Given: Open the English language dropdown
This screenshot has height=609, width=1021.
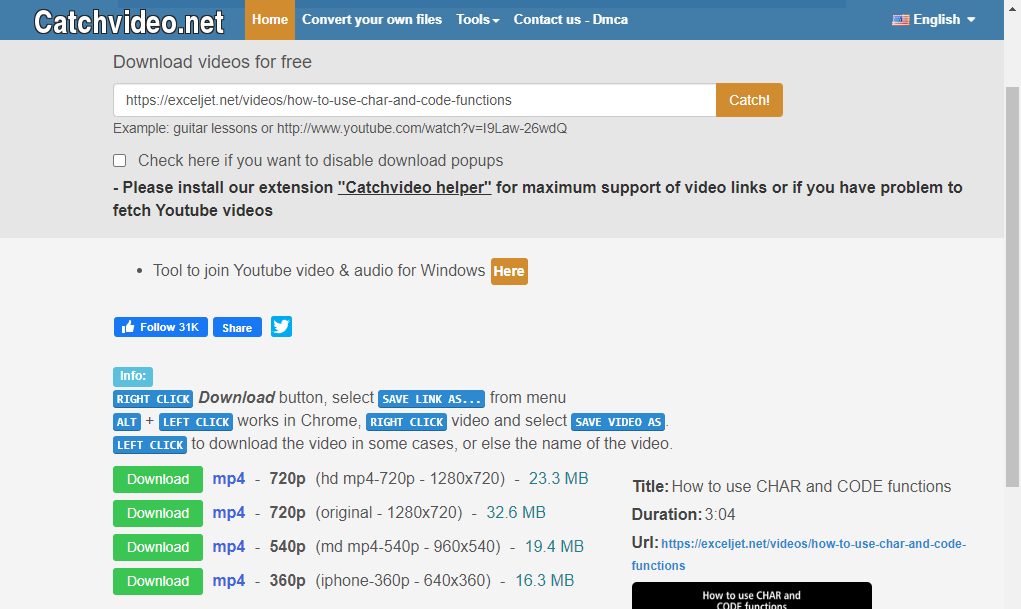Looking at the screenshot, I should coord(933,19).
